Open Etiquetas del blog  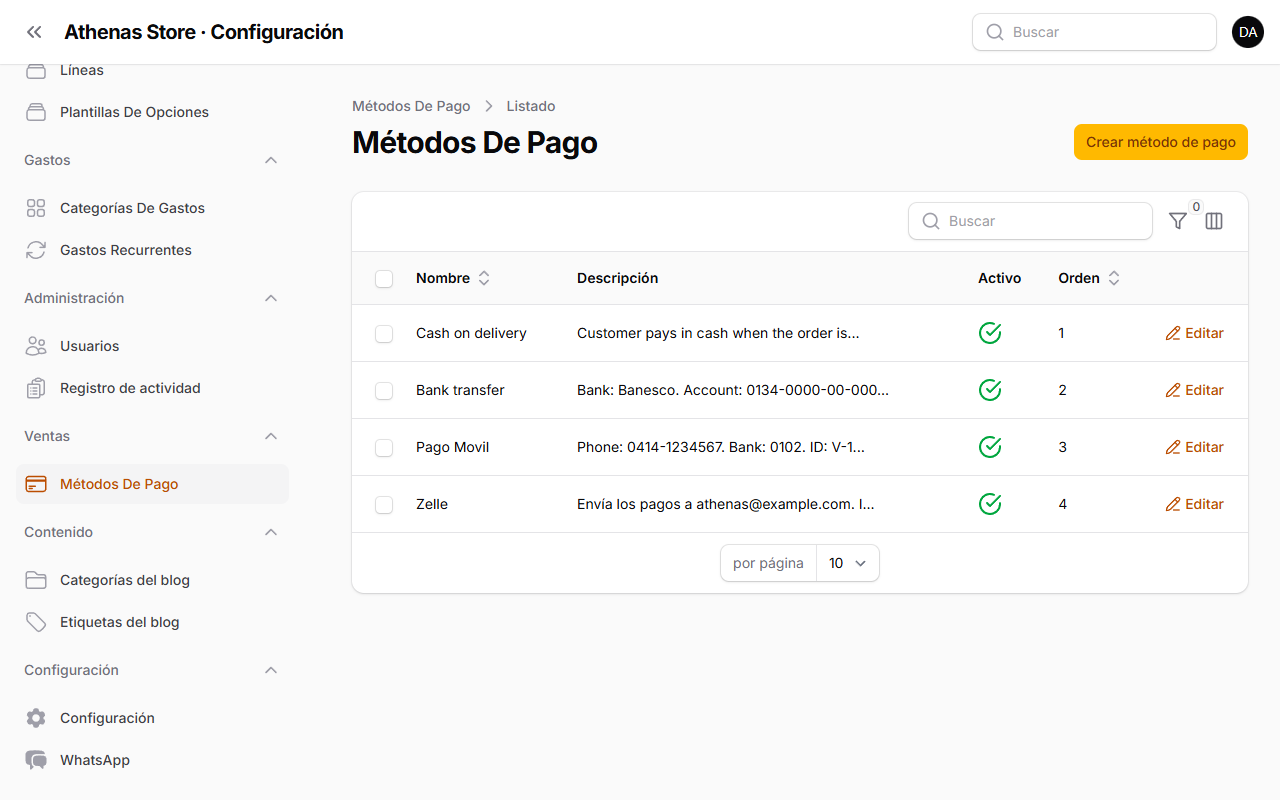pos(152,622)
